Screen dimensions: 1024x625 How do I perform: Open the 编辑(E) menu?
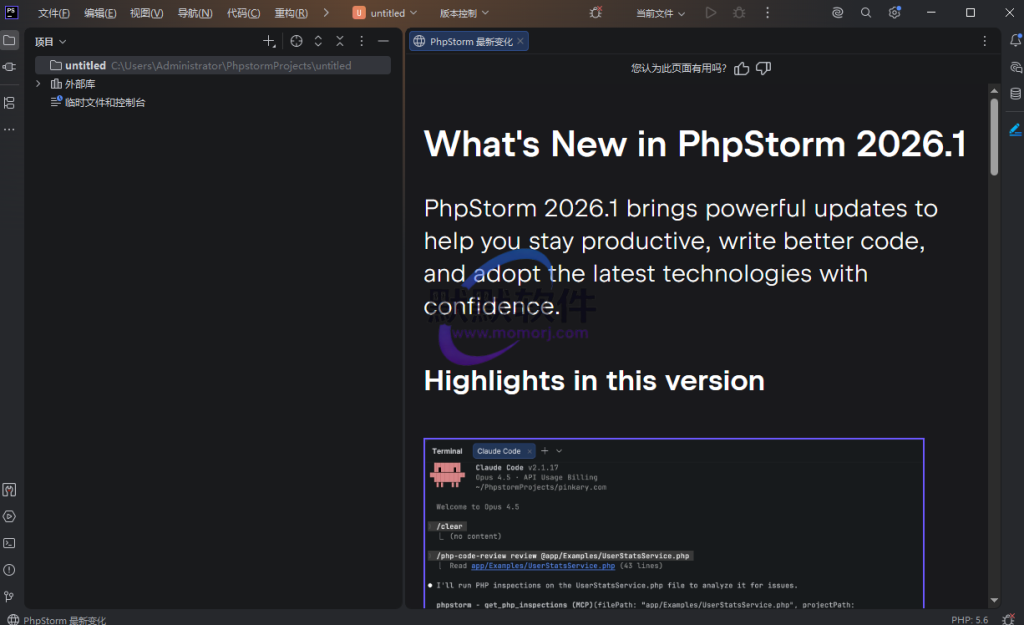[x=100, y=13]
